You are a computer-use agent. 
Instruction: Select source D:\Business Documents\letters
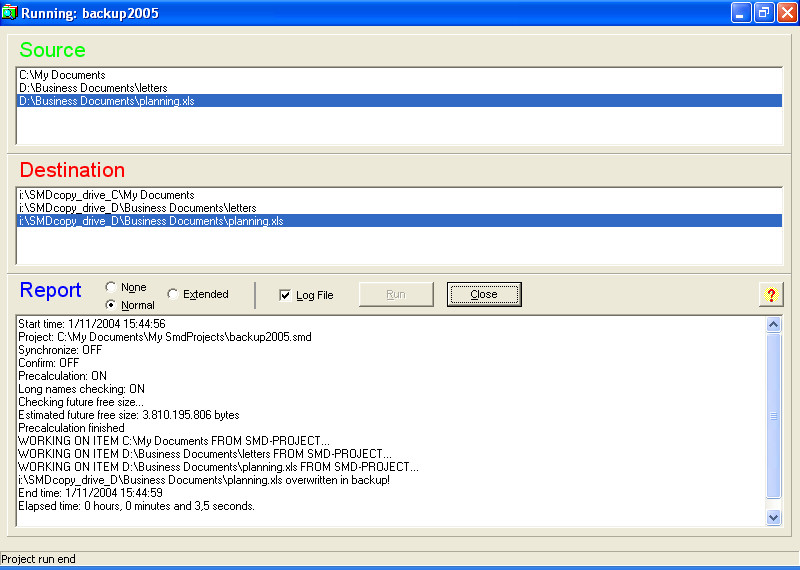click(399, 88)
